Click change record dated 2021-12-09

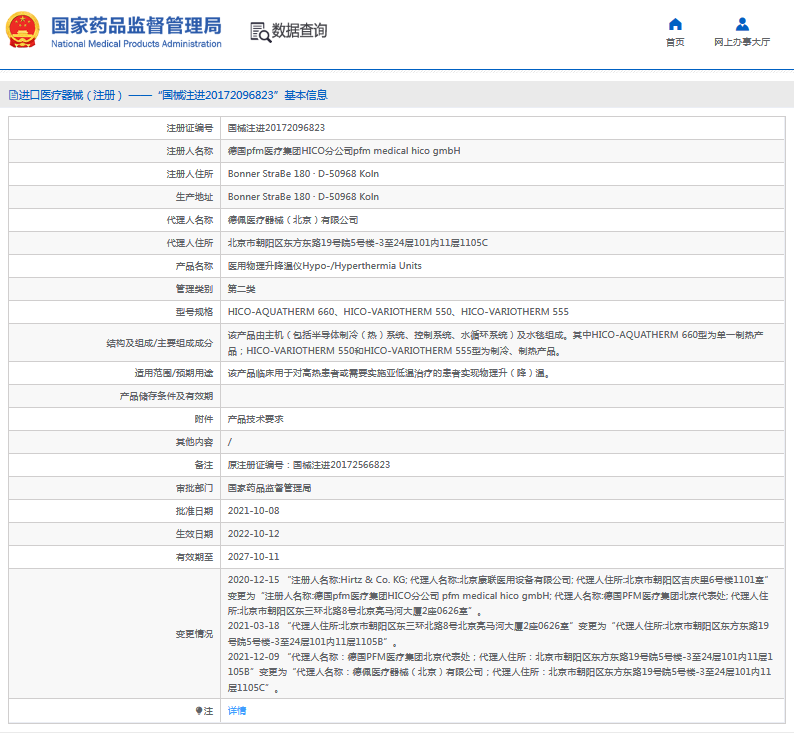(x=500, y=672)
